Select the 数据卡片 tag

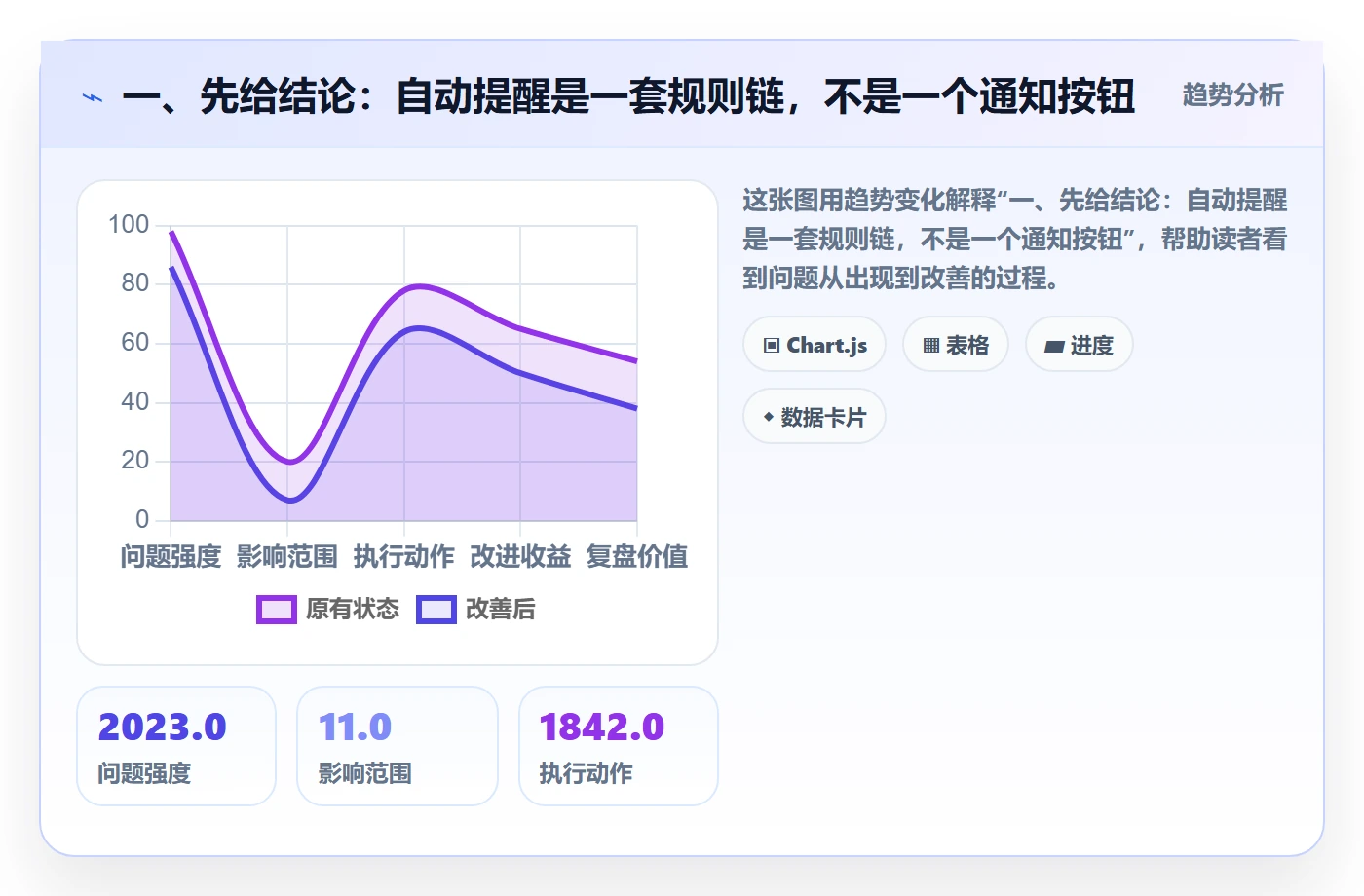[x=815, y=417]
